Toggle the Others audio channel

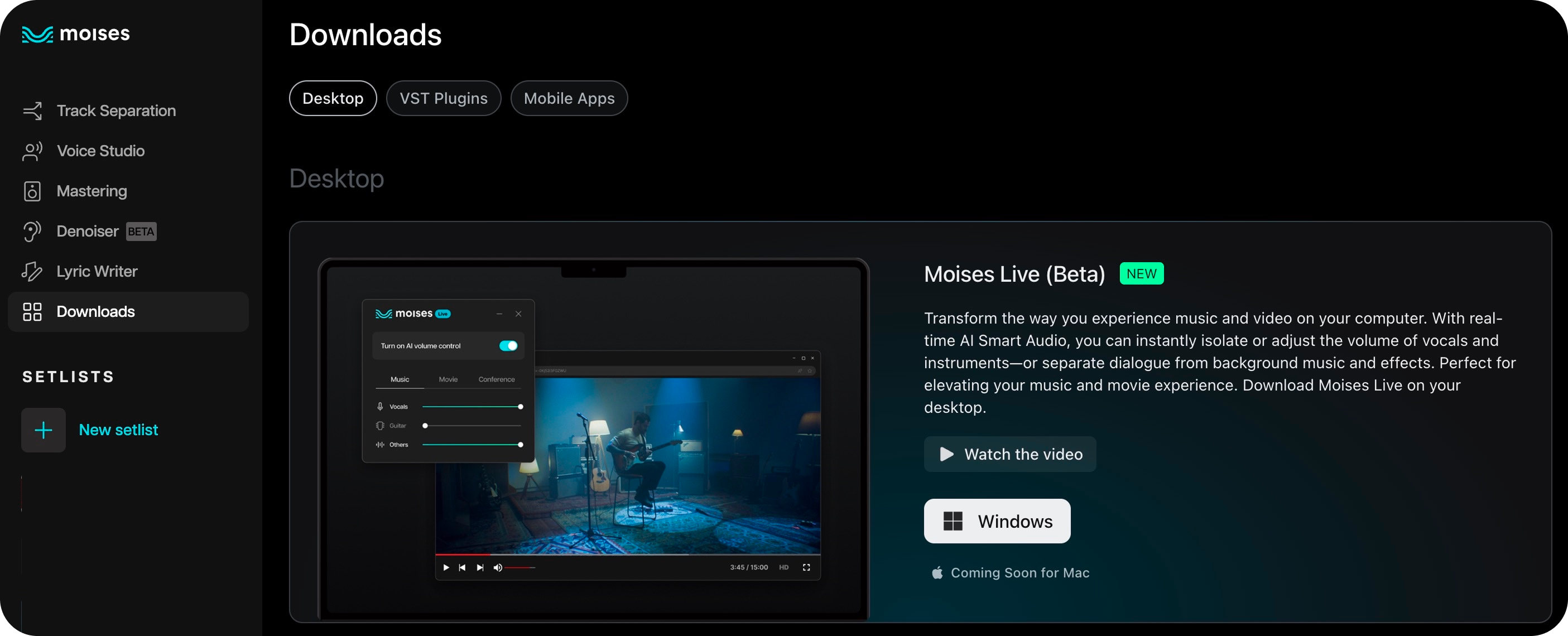click(520, 445)
